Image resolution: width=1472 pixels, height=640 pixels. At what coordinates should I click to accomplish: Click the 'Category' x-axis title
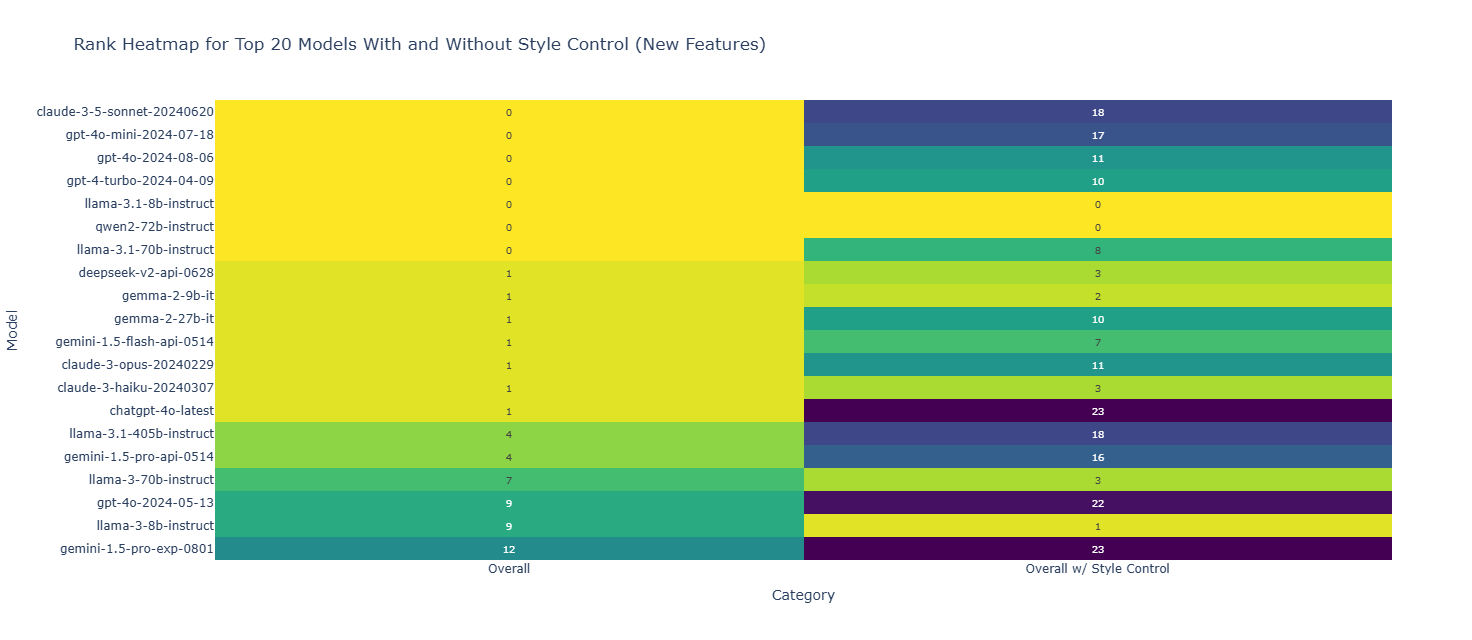pyautogui.click(x=803, y=595)
